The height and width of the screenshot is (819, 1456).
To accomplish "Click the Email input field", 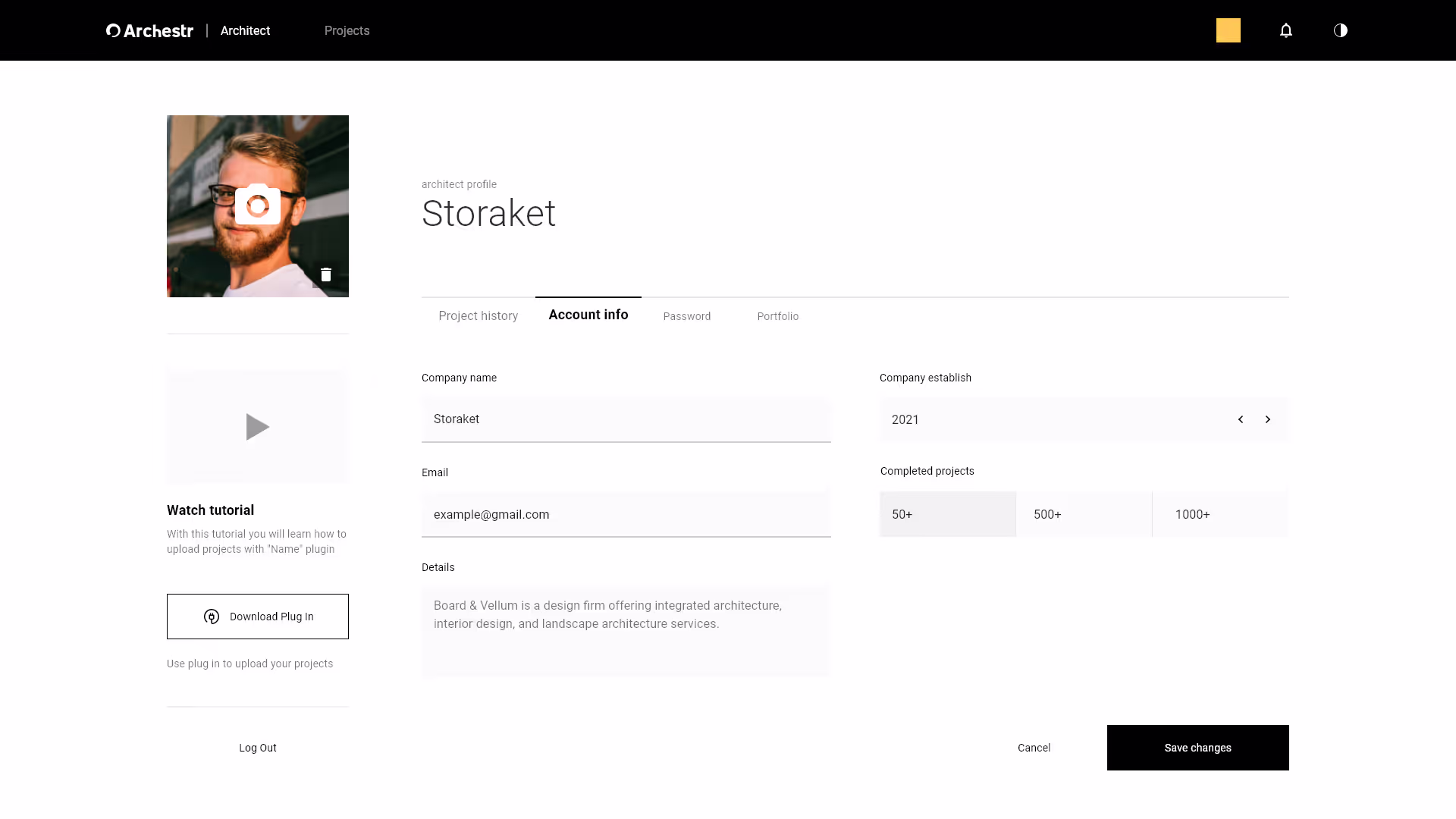I will click(626, 514).
